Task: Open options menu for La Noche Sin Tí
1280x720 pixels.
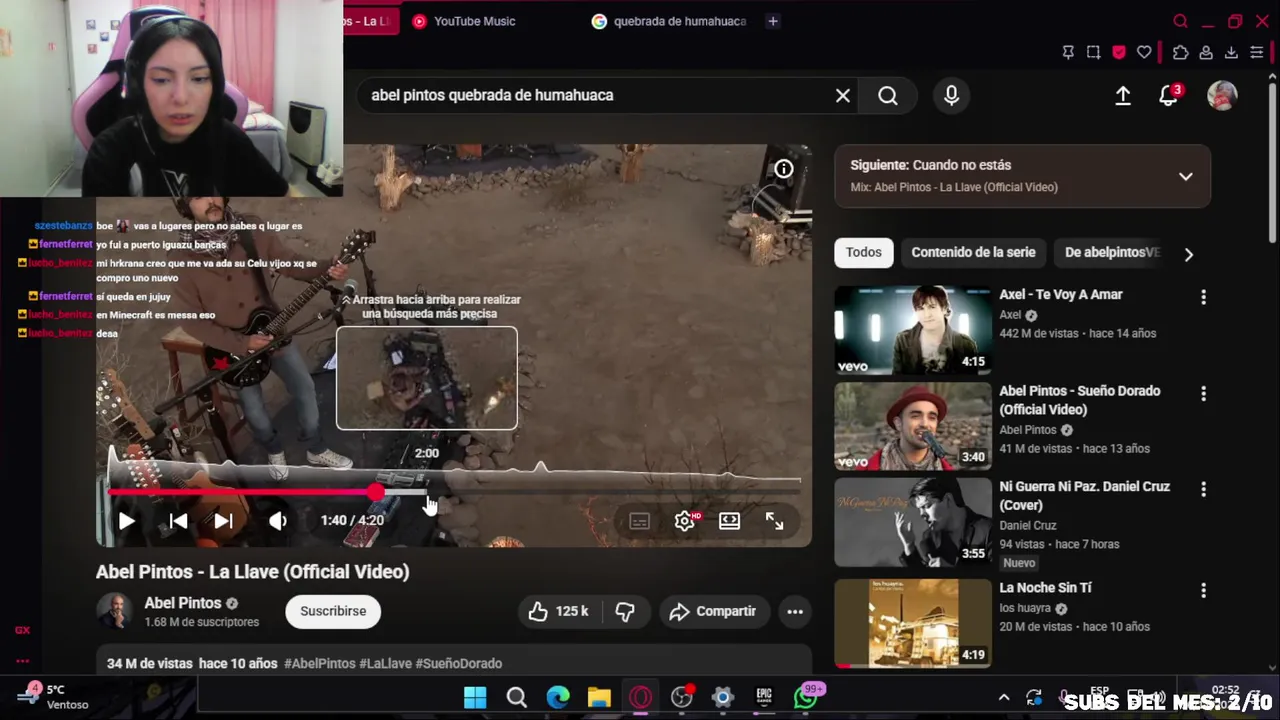Action: [x=1203, y=590]
